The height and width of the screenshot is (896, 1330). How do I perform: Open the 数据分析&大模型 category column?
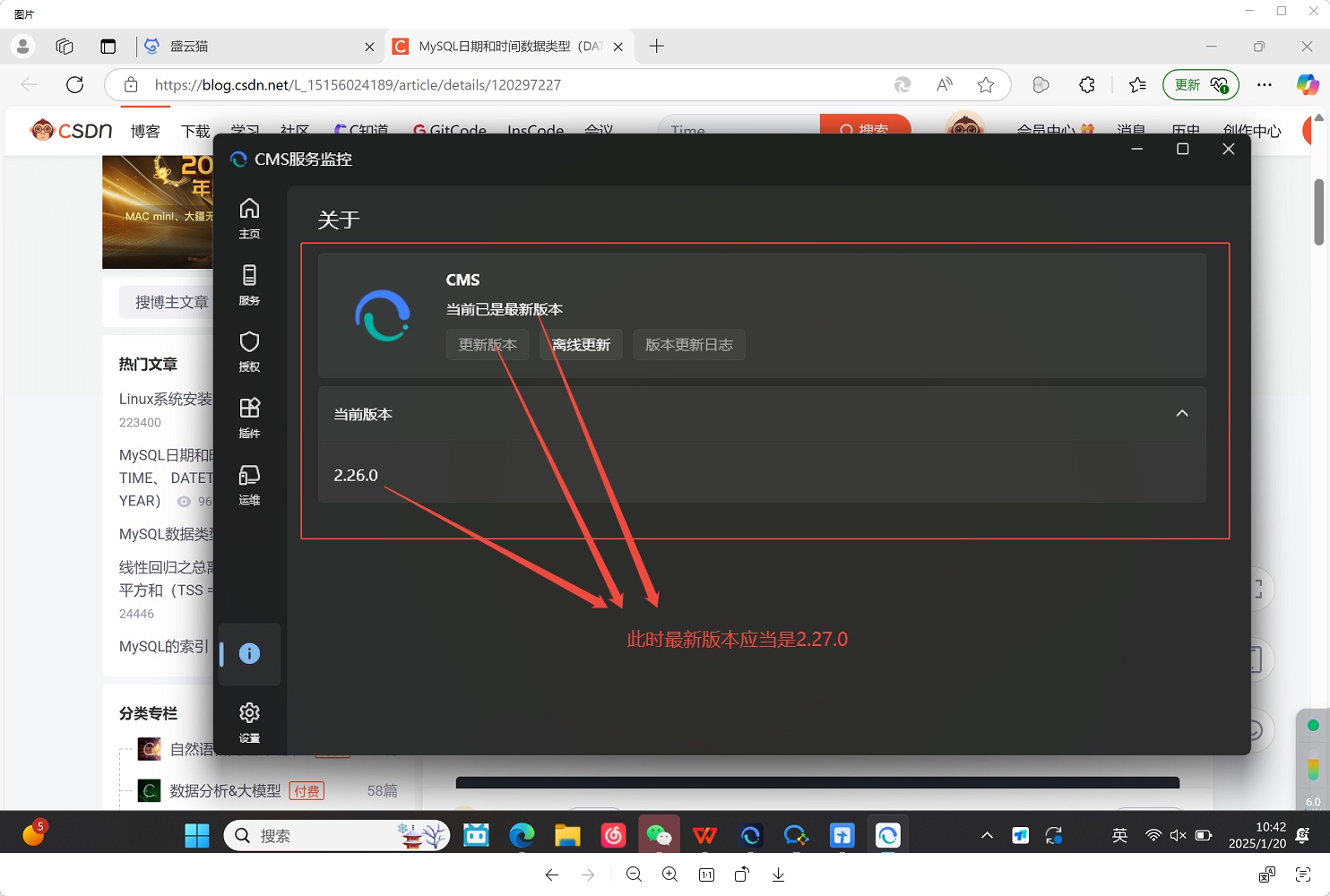pyautogui.click(x=225, y=790)
